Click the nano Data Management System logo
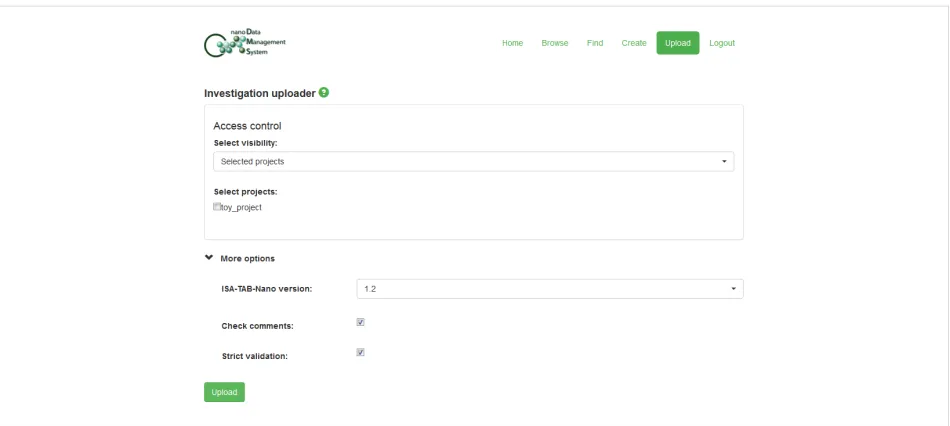Image resolution: width=950 pixels, height=426 pixels. 245,43
